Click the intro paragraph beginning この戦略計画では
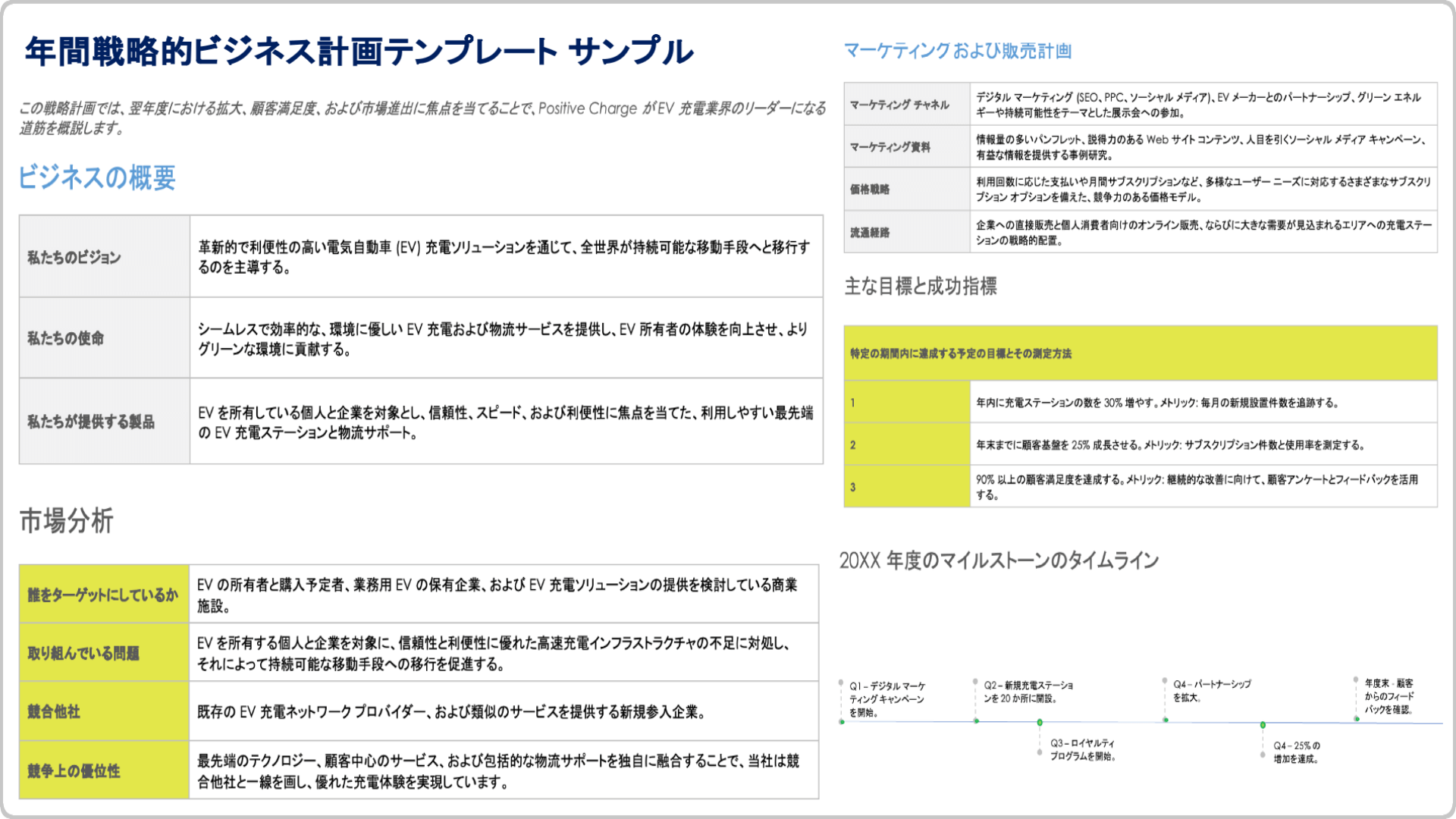Viewport: 1456px width, 819px height. (x=422, y=118)
